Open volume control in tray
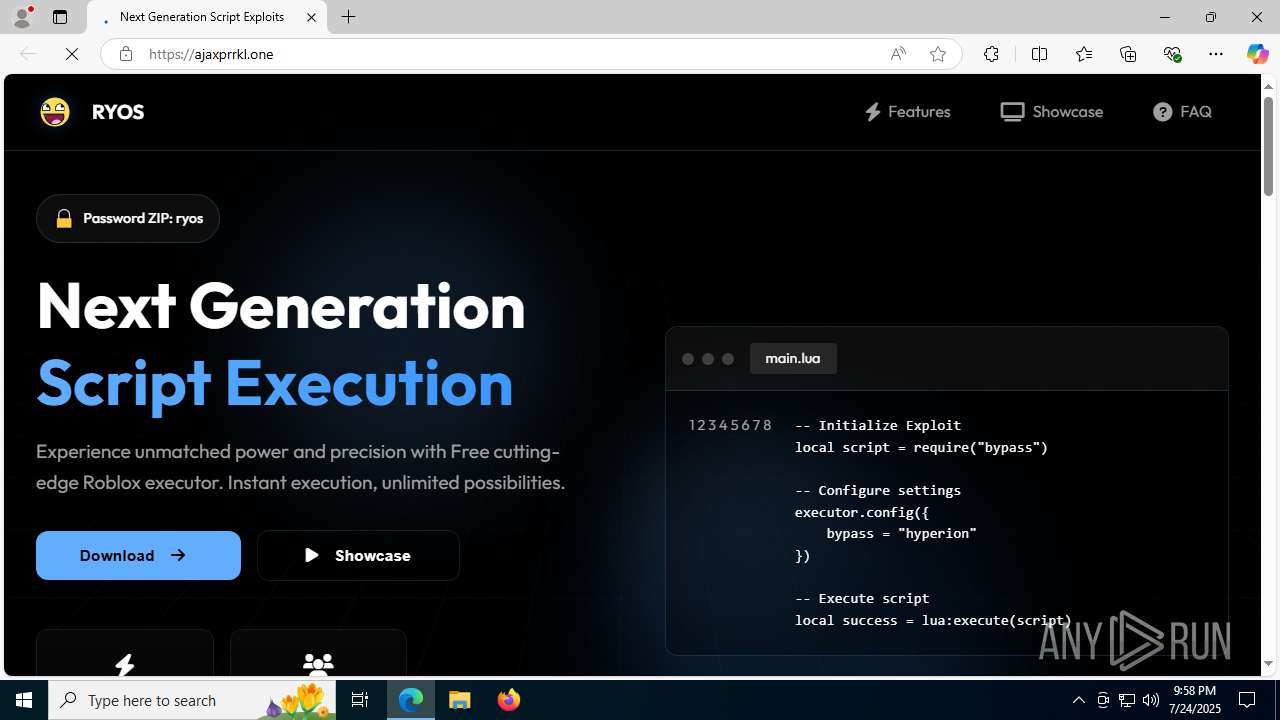1280x720 pixels. pyautogui.click(x=1151, y=700)
